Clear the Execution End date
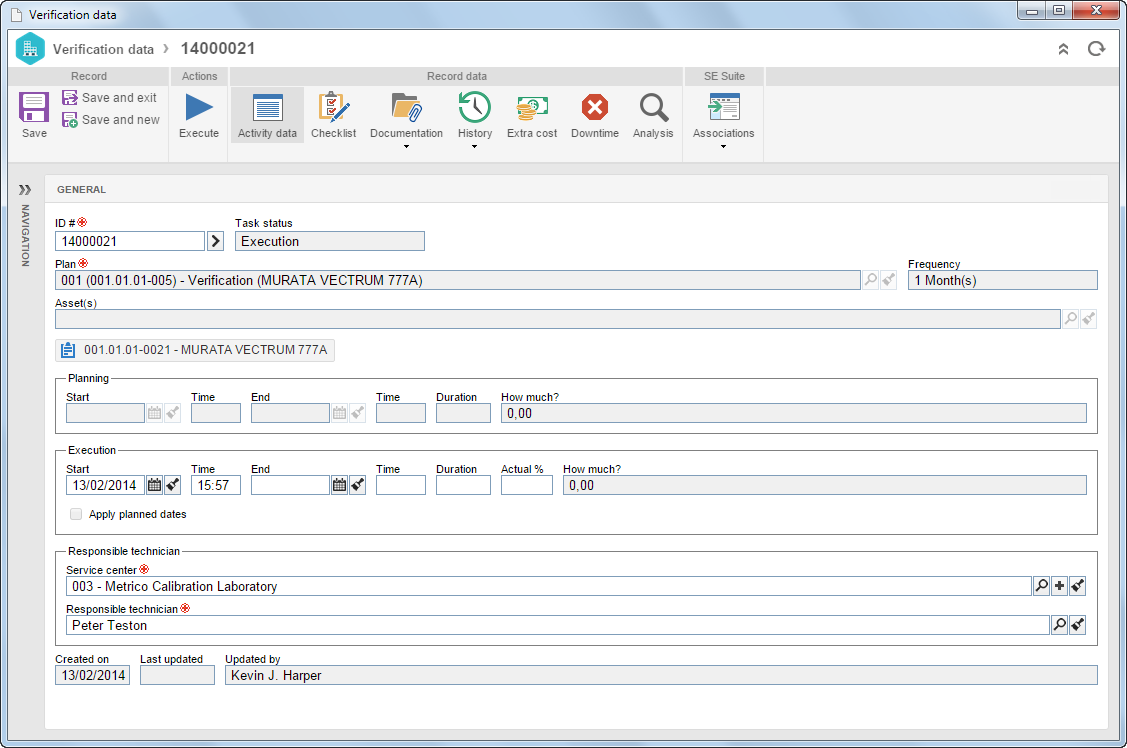Screen dimensions: 1127x748 357,485
